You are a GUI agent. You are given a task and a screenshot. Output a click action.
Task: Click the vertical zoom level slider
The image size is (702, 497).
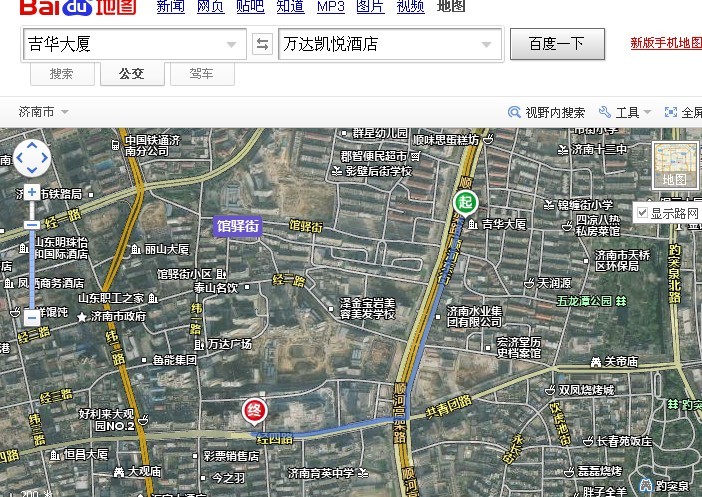32,255
